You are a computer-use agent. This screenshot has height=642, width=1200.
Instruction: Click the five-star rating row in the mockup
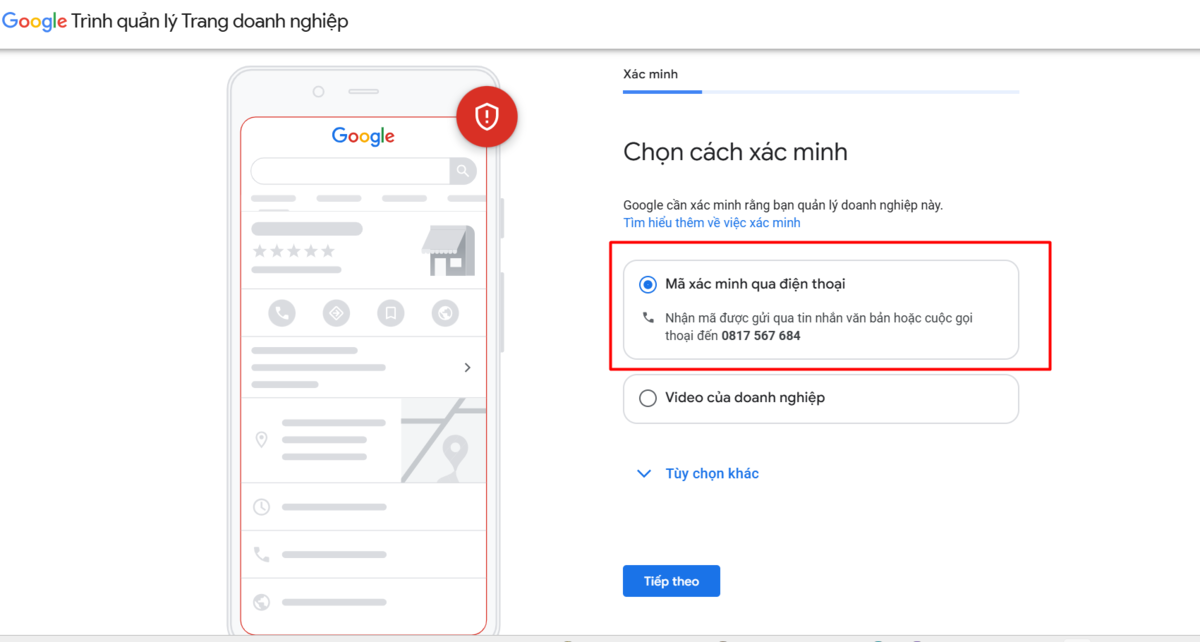pos(295,251)
